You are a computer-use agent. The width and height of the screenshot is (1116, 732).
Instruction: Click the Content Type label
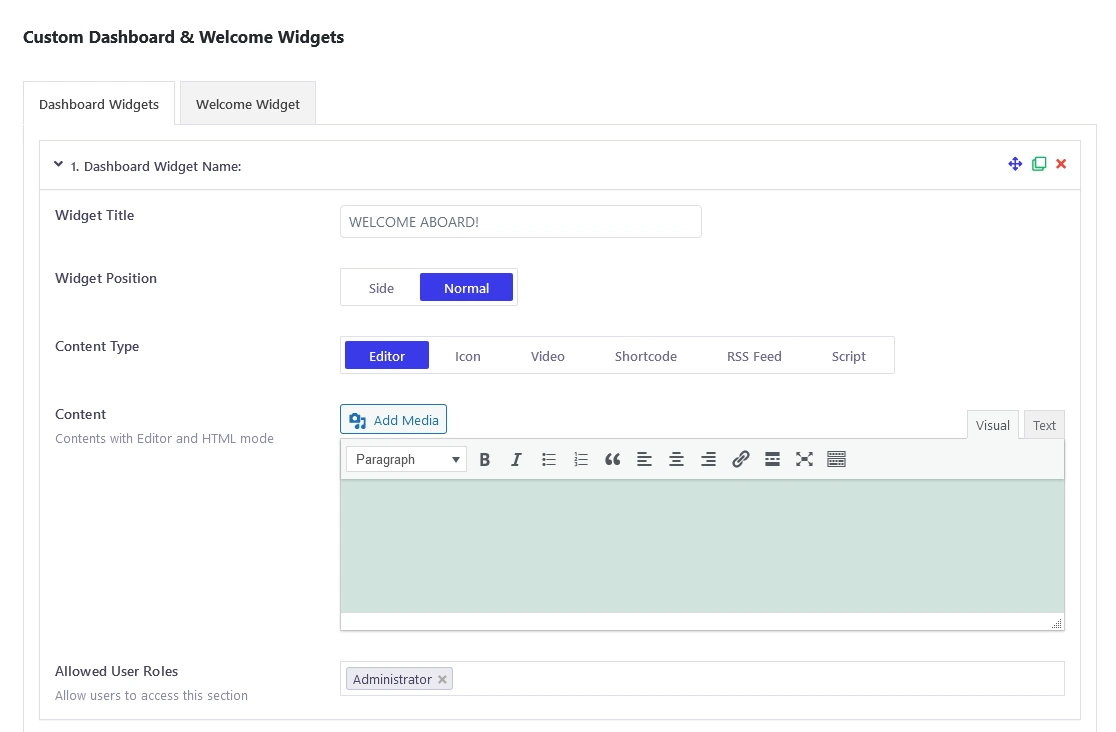coord(97,346)
